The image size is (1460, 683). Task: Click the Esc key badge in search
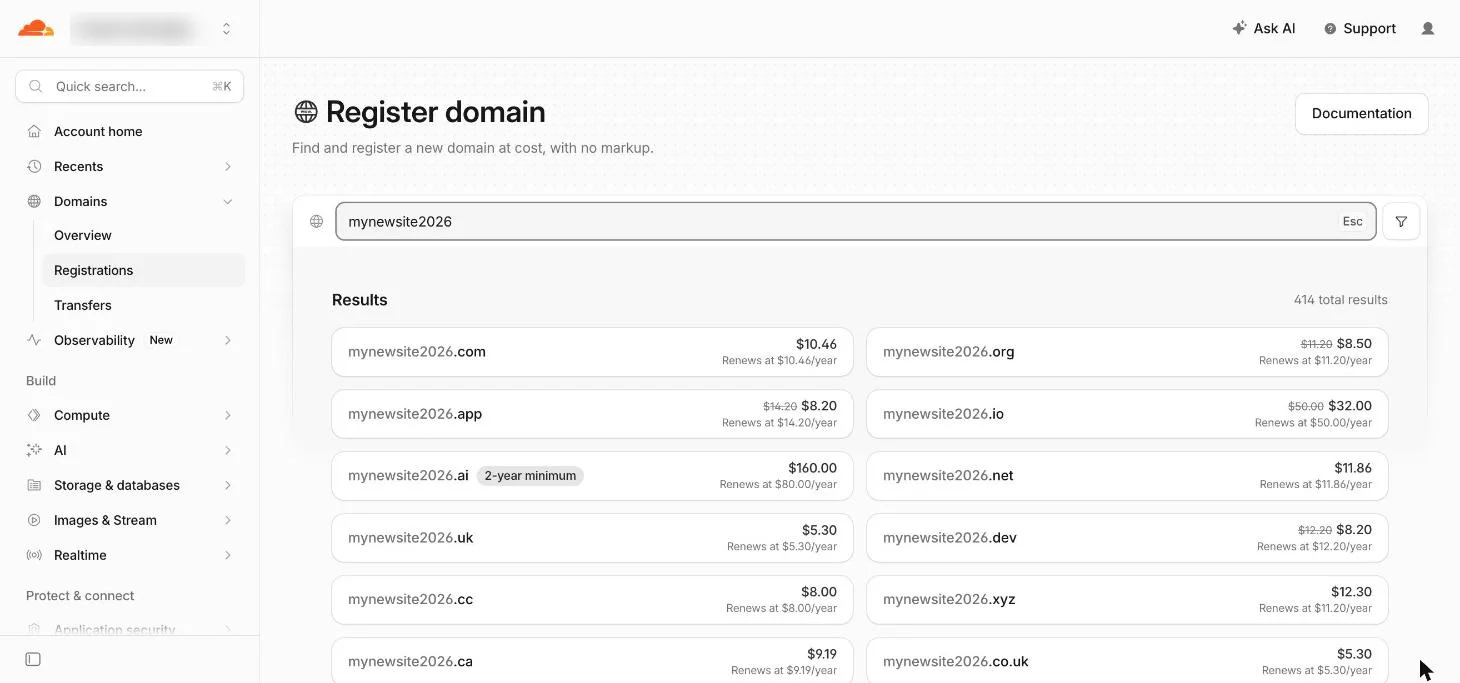[1352, 221]
